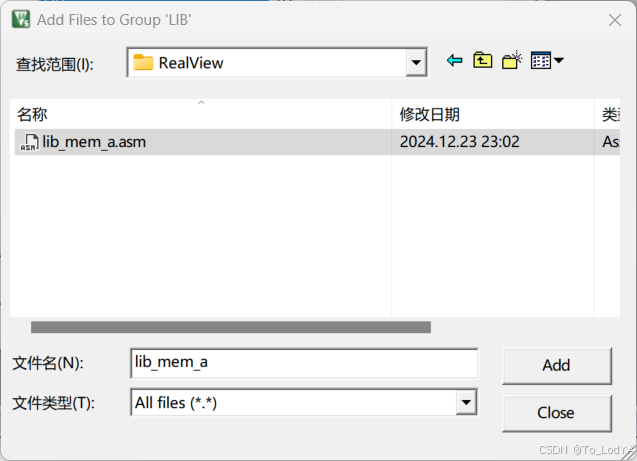
Task: Click the horizontal scrollbar in file list
Action: (x=231, y=327)
